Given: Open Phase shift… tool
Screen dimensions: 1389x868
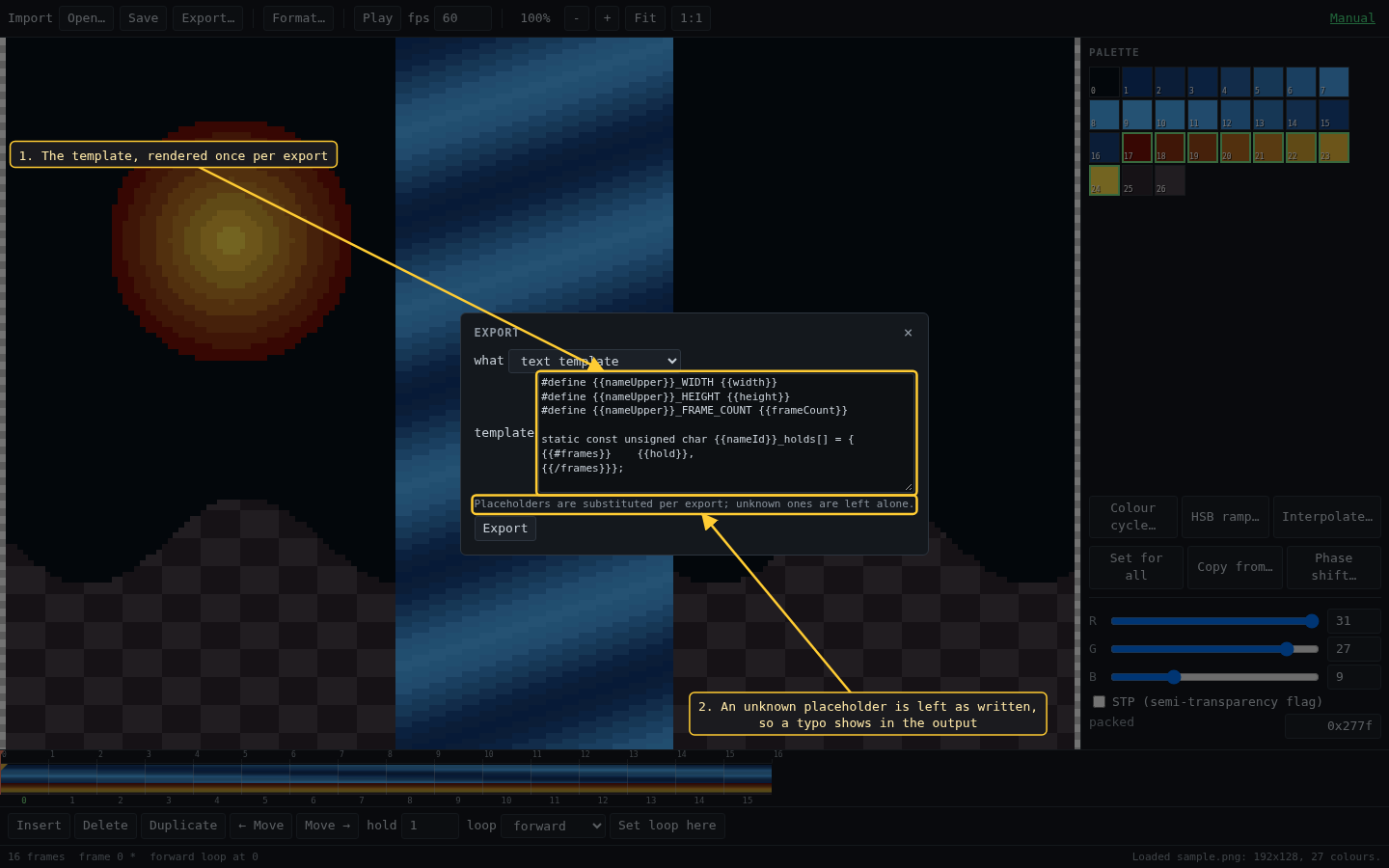Looking at the screenshot, I should pos(1334,567).
